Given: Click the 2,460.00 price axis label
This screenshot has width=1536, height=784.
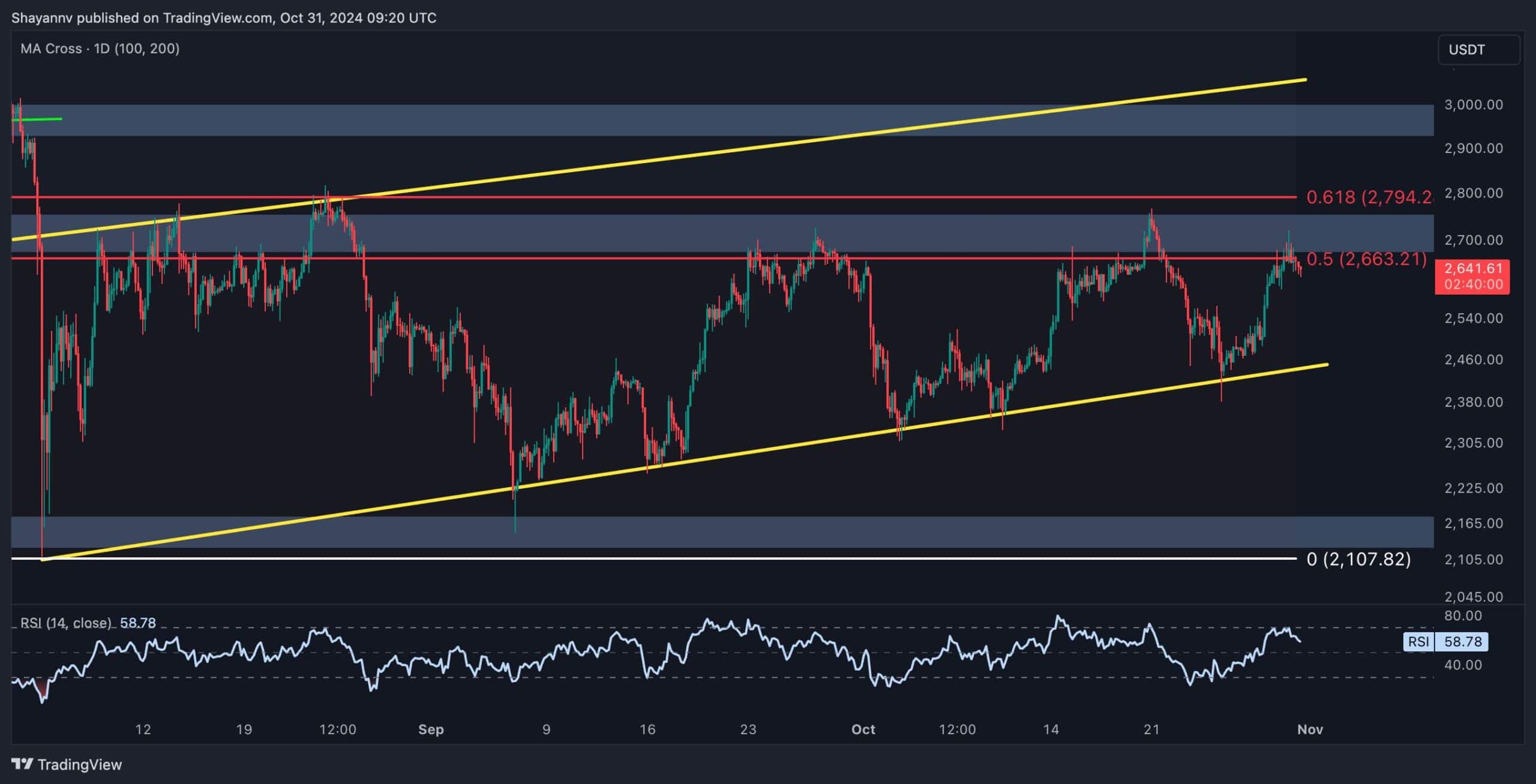Looking at the screenshot, I should [x=1474, y=360].
